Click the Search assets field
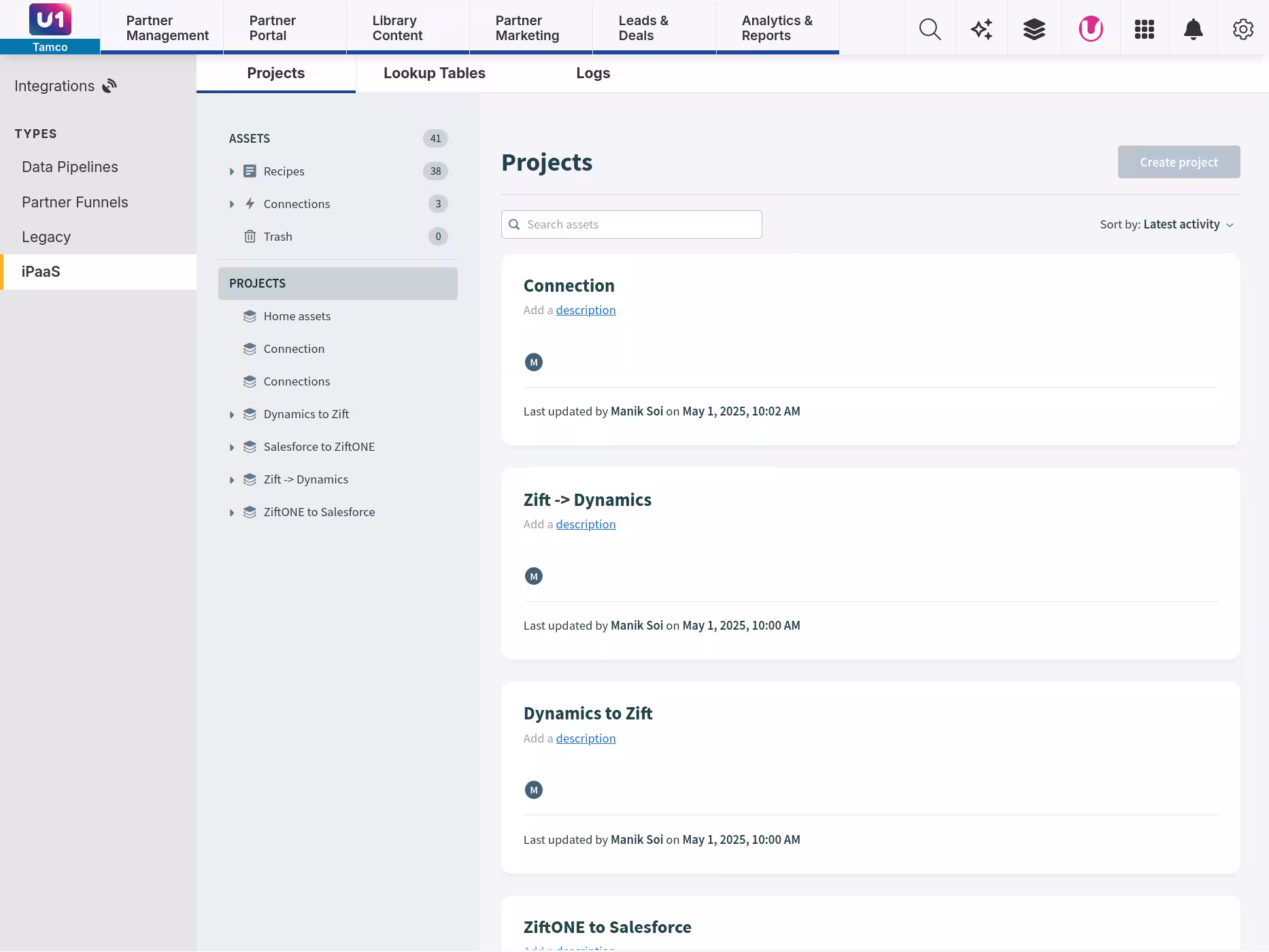The image size is (1269, 952). click(x=631, y=224)
